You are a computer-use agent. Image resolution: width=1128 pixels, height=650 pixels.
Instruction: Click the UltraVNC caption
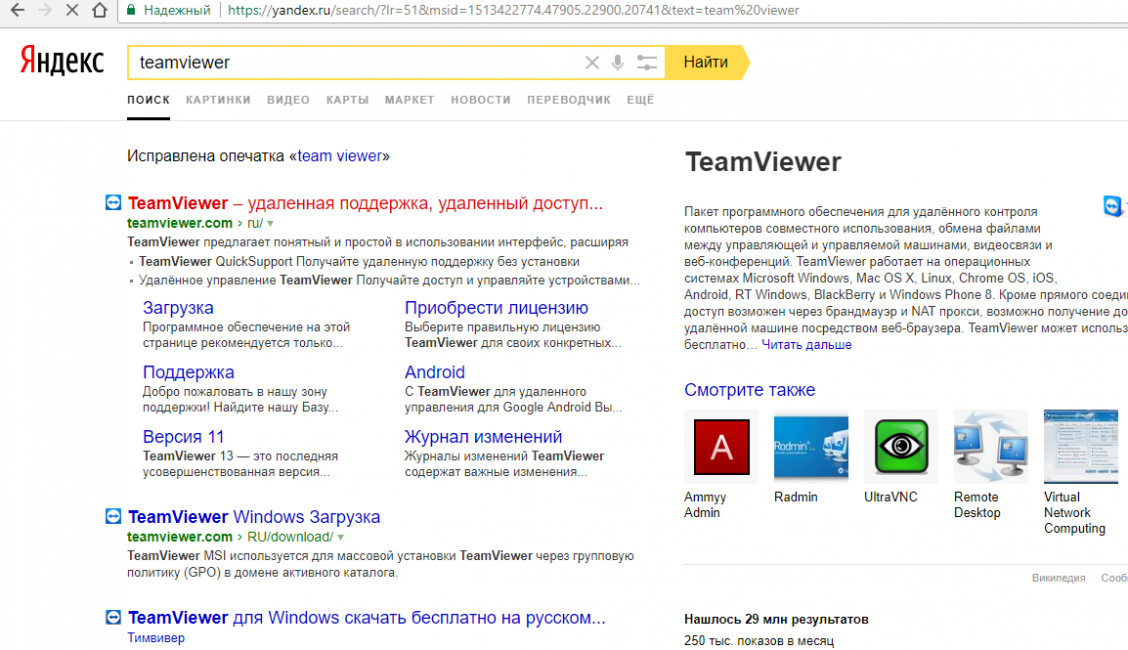click(x=891, y=497)
